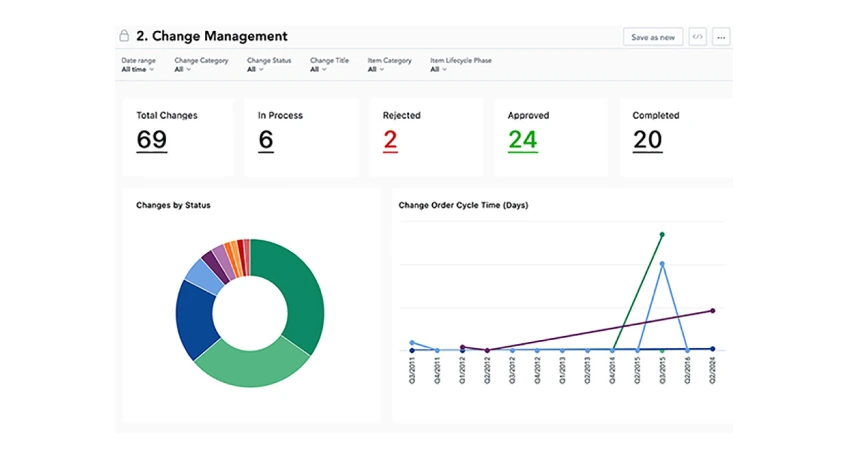Click the lock icon beside dashboard title

[x=124, y=36]
